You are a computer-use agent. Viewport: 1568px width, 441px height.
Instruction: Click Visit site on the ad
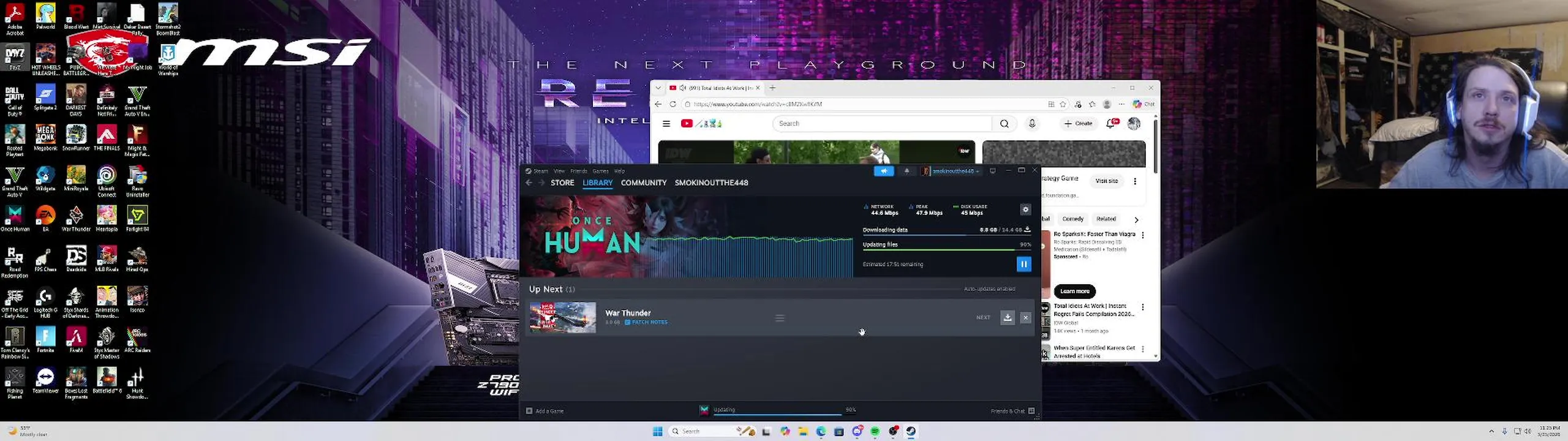click(x=1106, y=181)
